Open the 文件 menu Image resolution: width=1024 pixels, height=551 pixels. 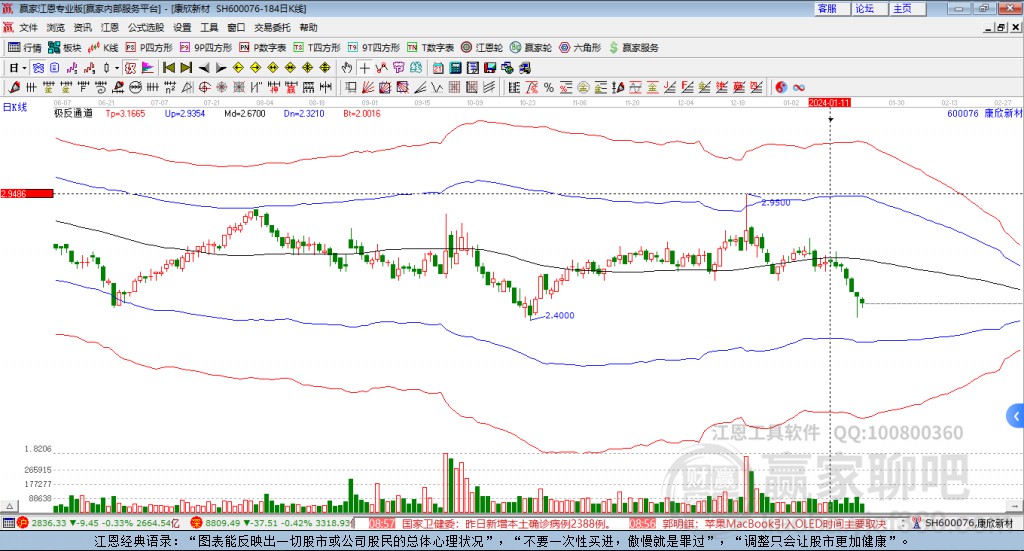[x=28, y=27]
